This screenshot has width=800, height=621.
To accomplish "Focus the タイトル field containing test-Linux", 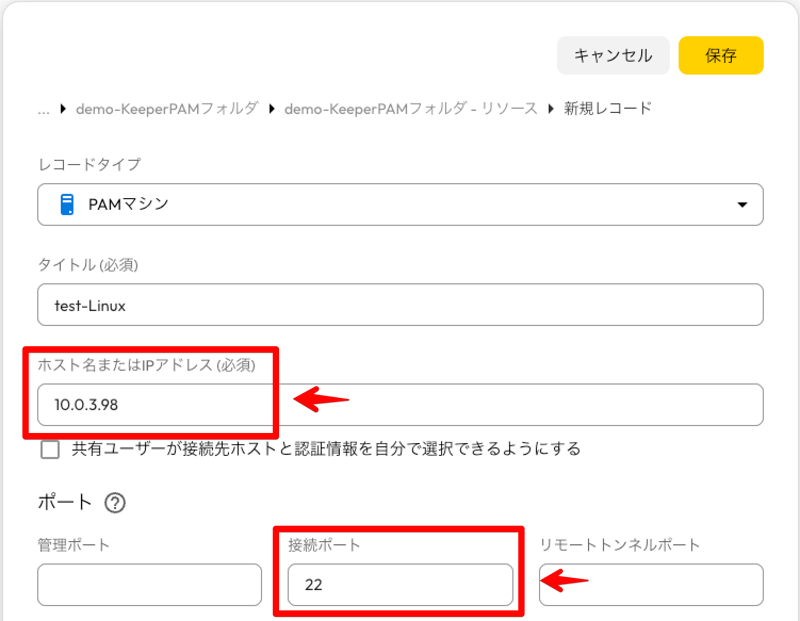I will click(400, 305).
